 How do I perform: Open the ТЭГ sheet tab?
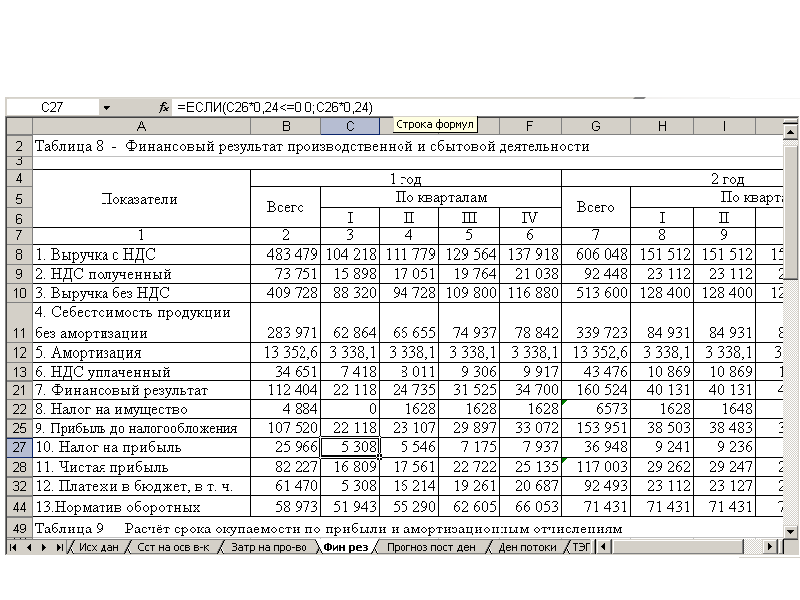tap(581, 547)
